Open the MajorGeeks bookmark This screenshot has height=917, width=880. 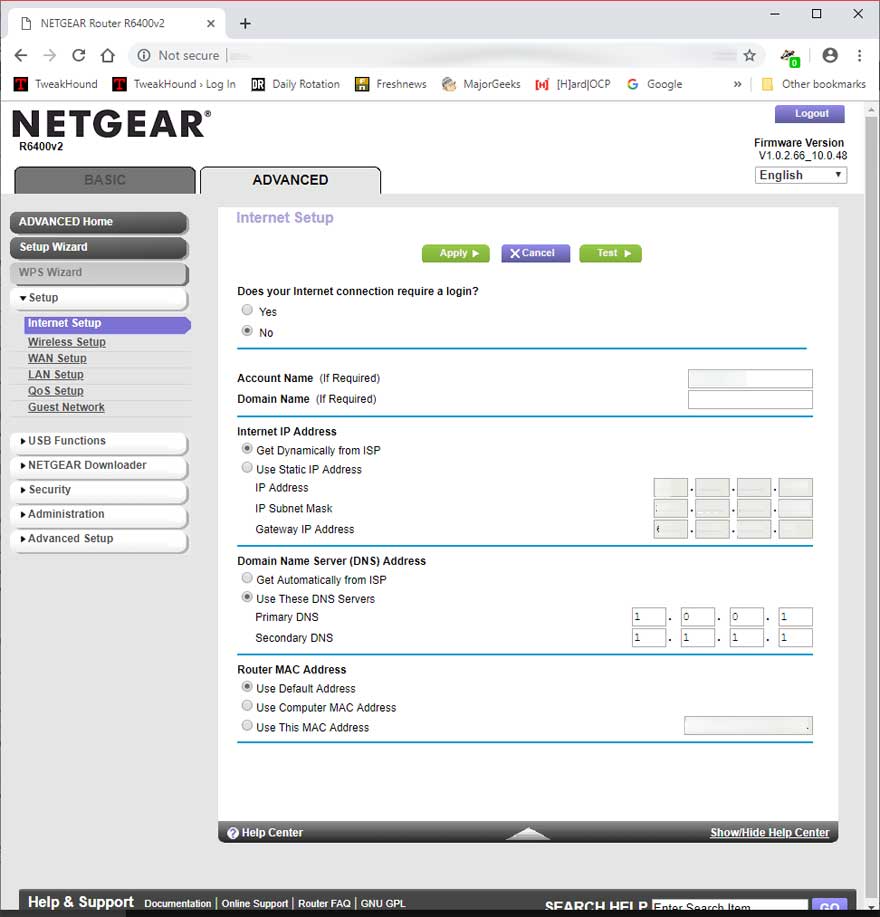pos(481,84)
